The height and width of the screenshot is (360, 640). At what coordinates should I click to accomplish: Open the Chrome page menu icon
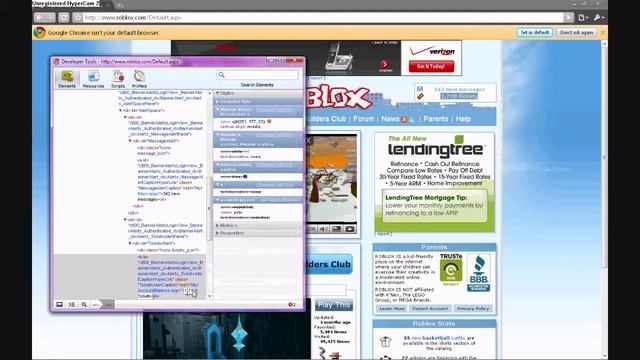coord(582,18)
